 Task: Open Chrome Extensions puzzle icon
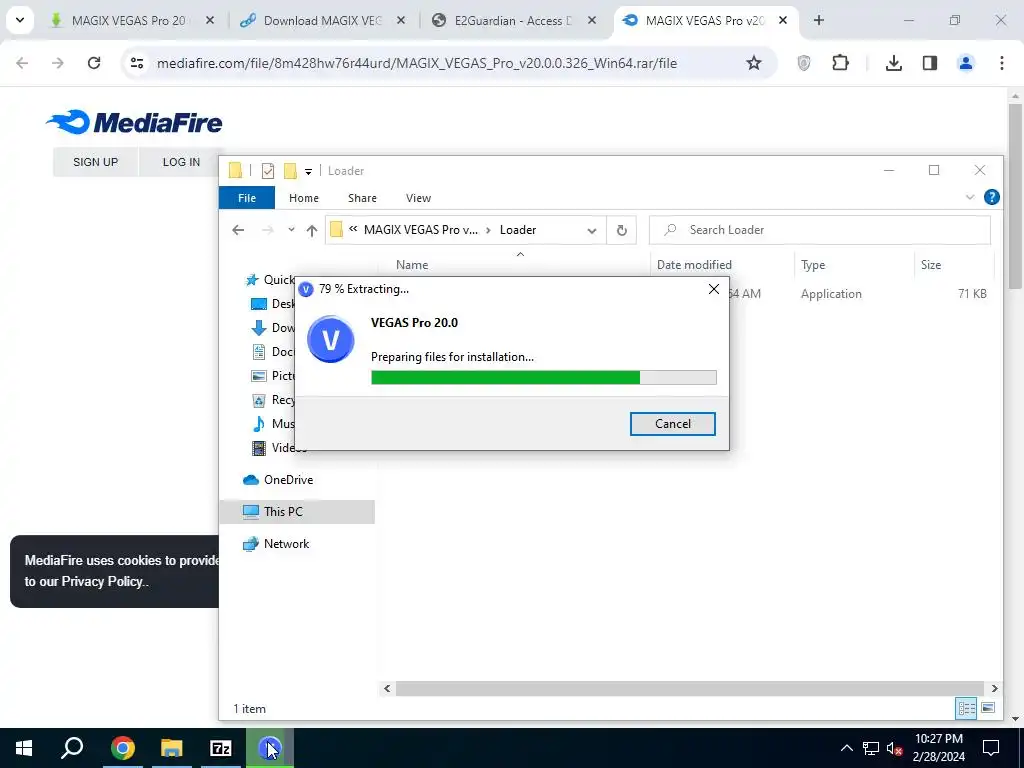point(840,63)
